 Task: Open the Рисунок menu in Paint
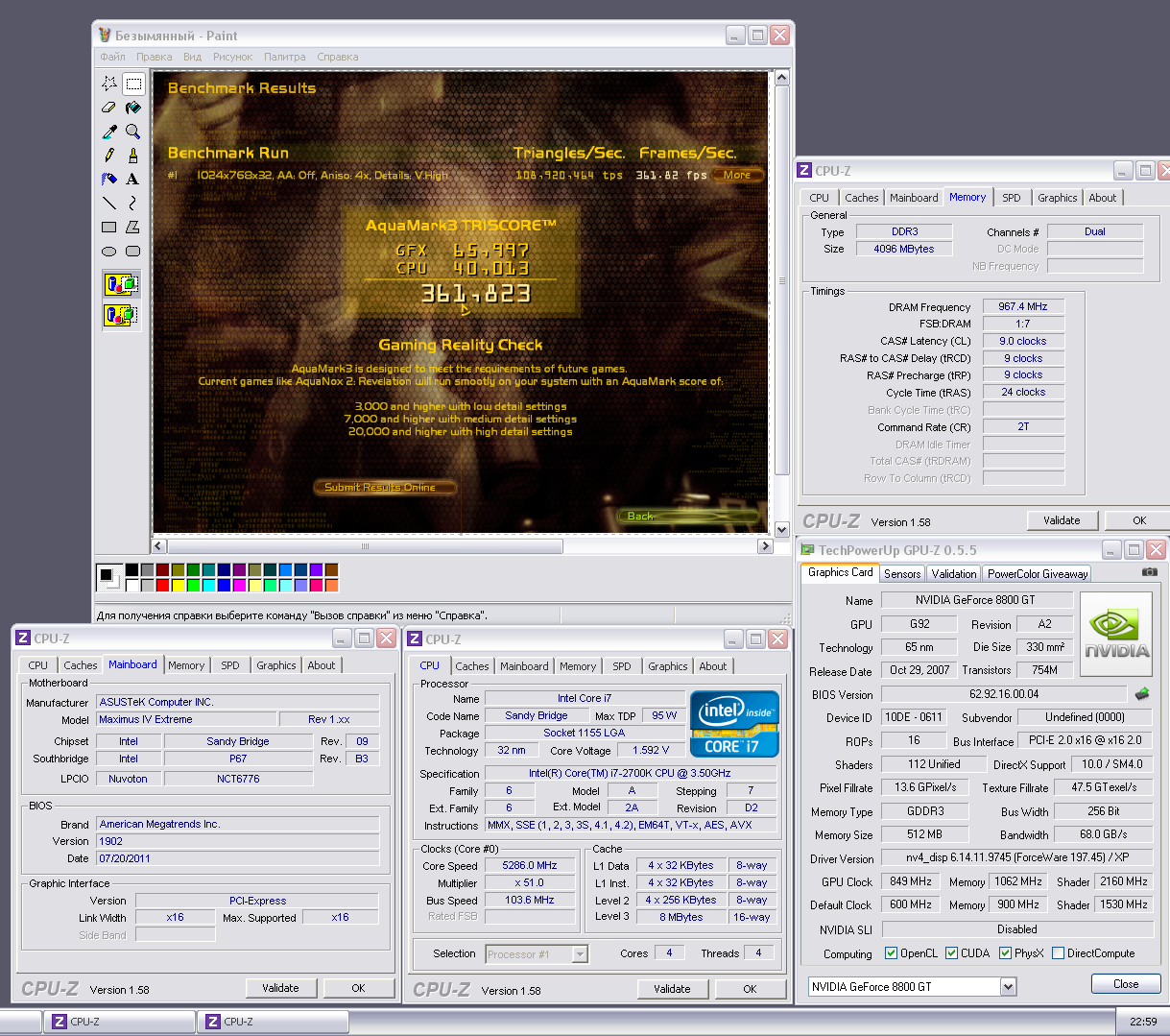[x=232, y=57]
